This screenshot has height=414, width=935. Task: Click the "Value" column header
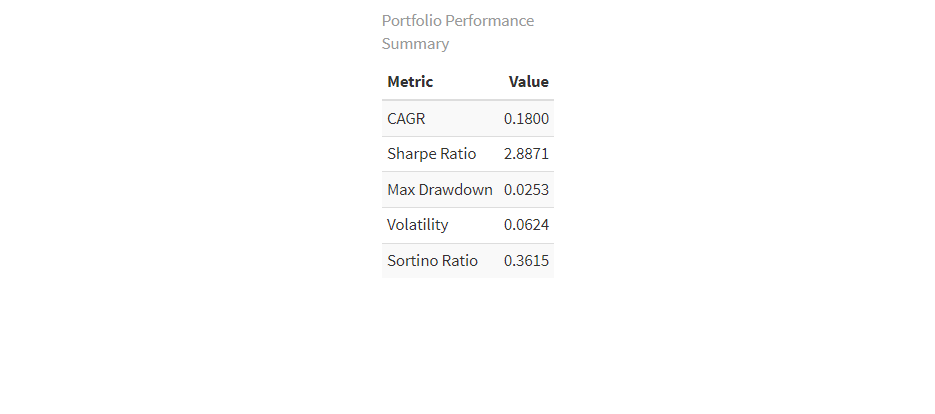pos(528,82)
